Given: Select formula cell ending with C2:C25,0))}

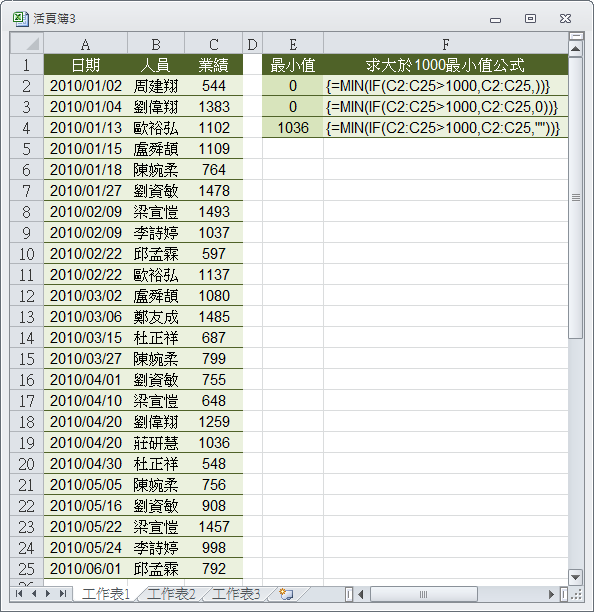Looking at the screenshot, I should pos(446,107).
